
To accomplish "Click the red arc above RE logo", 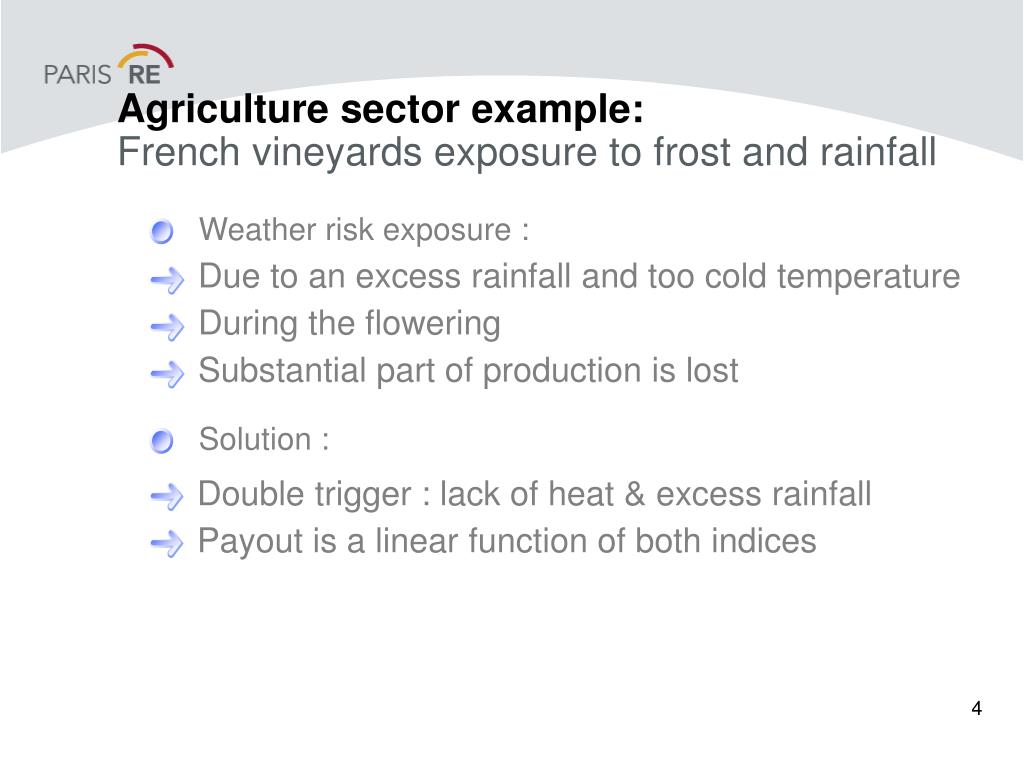I will coord(153,55).
